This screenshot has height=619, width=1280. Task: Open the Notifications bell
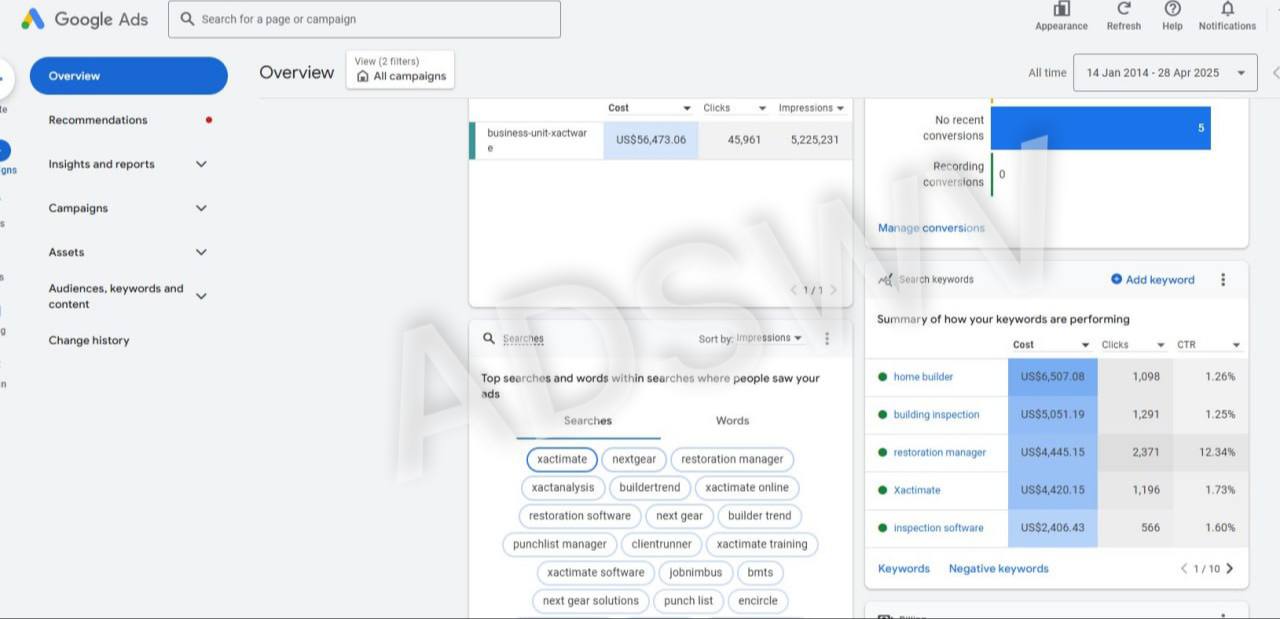tap(1227, 9)
